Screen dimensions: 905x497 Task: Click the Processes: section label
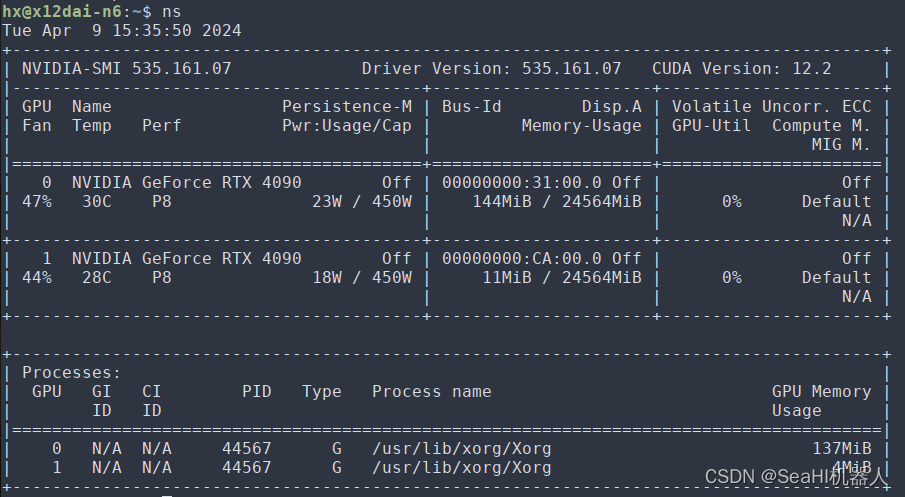pyautogui.click(x=72, y=373)
